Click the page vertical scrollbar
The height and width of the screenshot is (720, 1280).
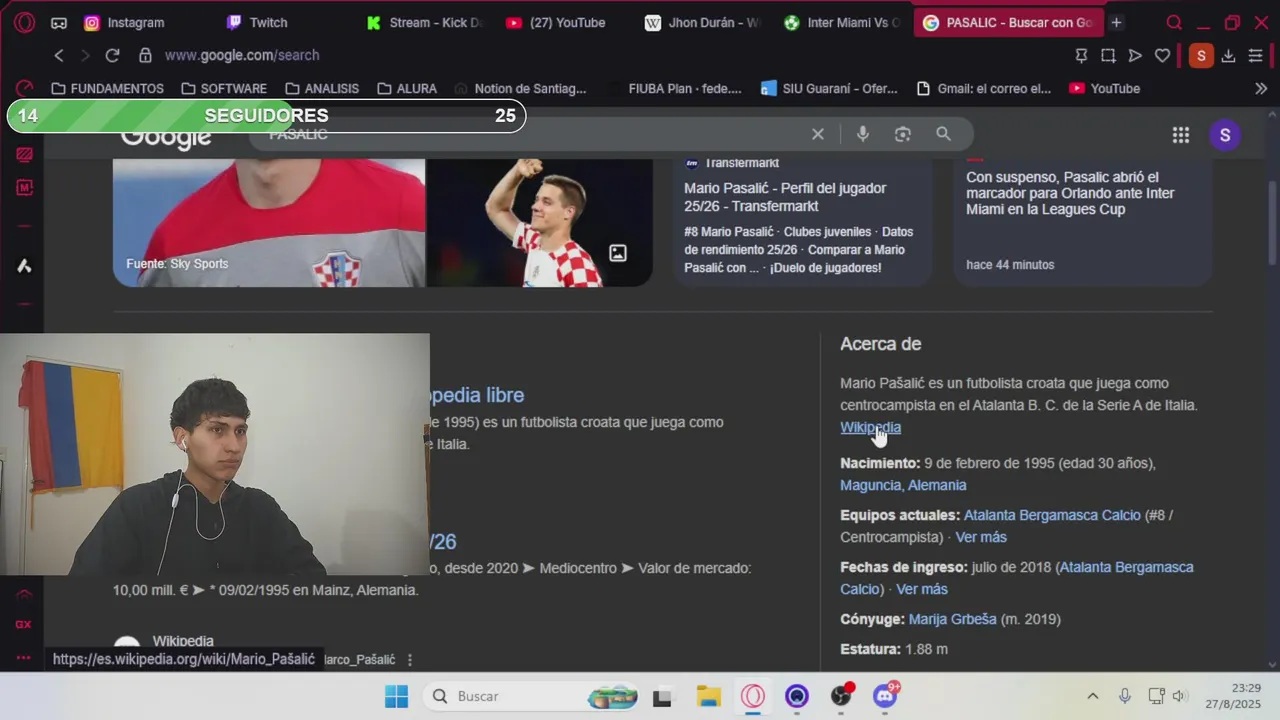point(1272,222)
